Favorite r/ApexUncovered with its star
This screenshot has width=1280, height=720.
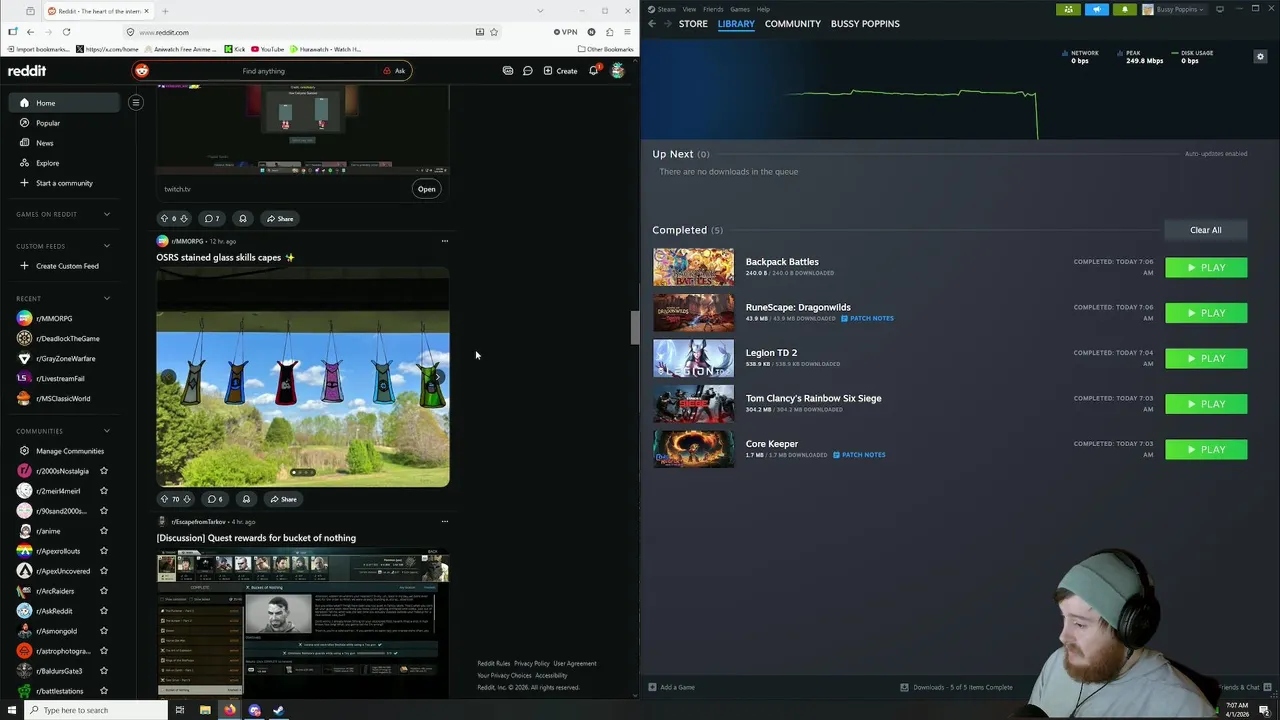(x=104, y=571)
